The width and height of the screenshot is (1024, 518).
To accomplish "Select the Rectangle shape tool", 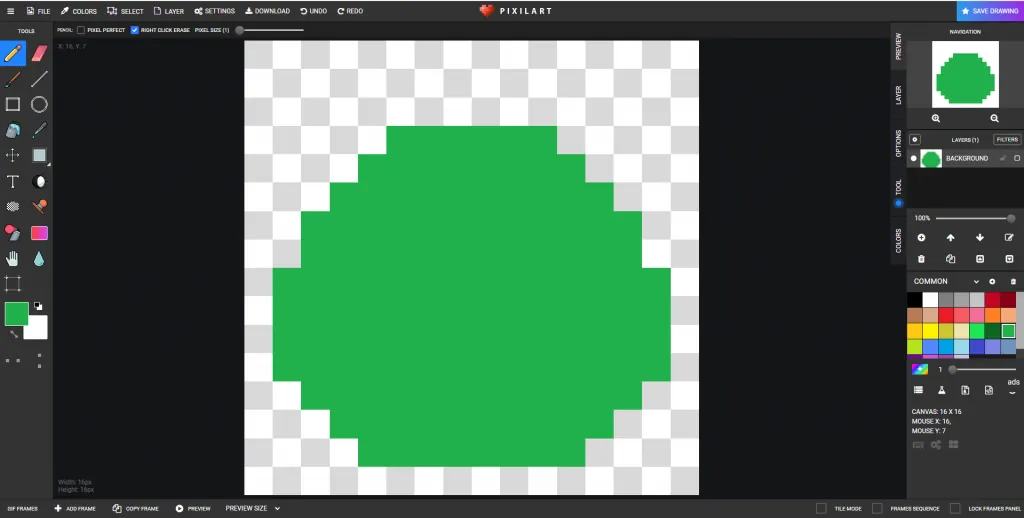I will tap(13, 105).
